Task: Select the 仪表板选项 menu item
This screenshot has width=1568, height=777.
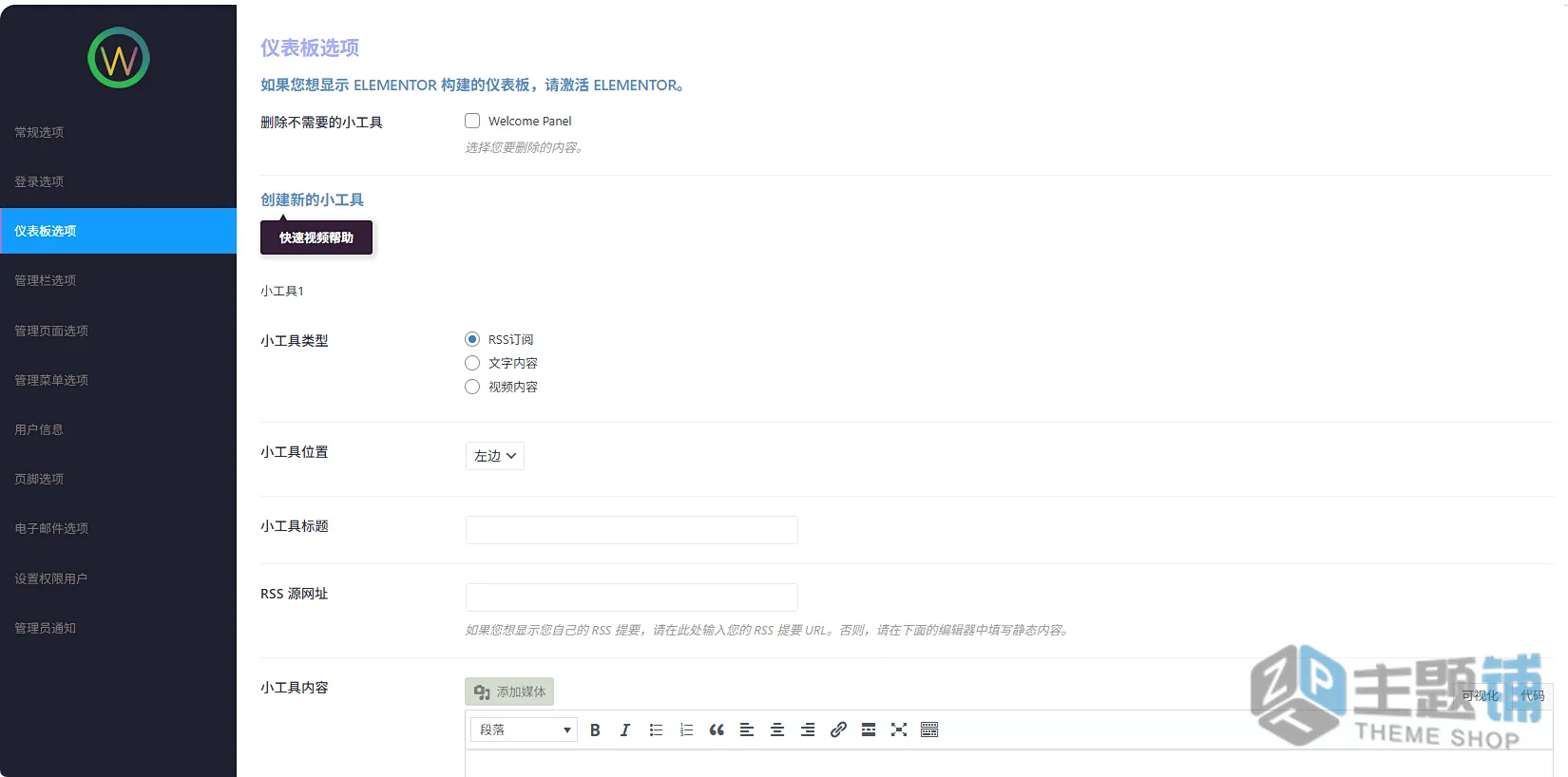Action: tap(118, 231)
